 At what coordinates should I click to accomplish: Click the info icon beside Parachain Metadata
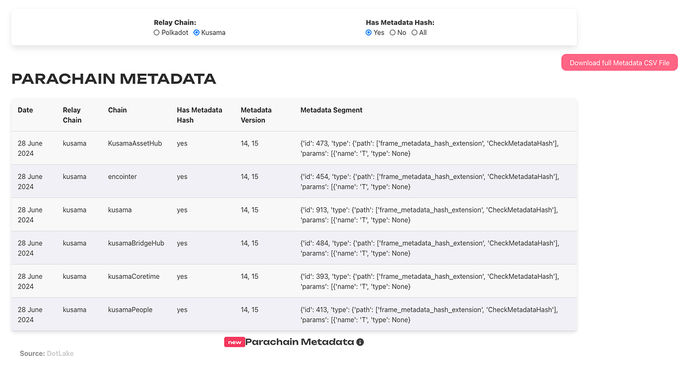click(x=360, y=342)
